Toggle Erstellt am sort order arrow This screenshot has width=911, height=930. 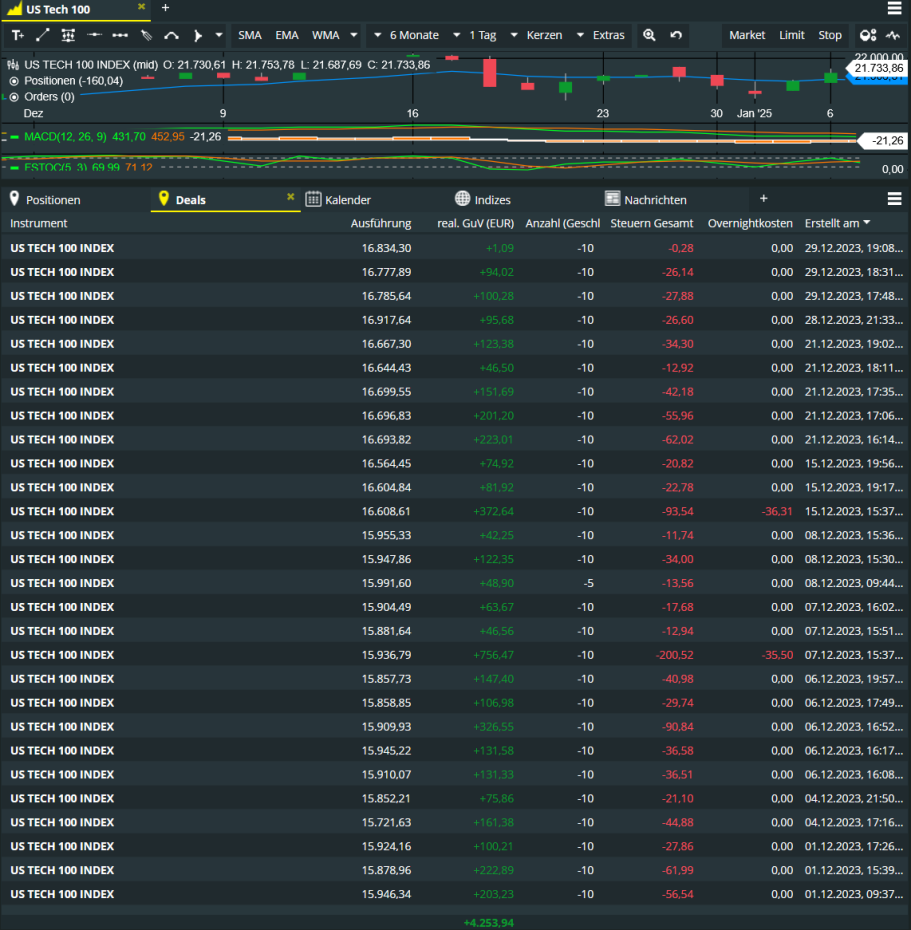[x=867, y=222]
